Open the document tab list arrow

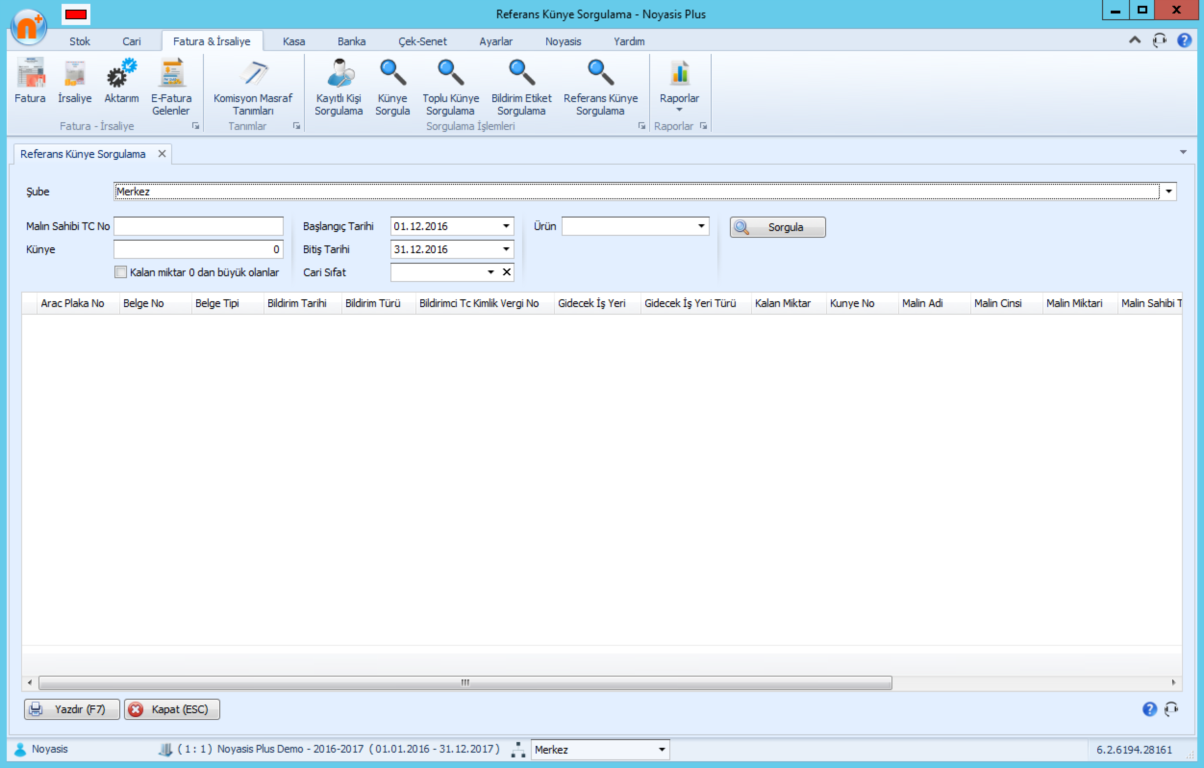tap(1183, 153)
